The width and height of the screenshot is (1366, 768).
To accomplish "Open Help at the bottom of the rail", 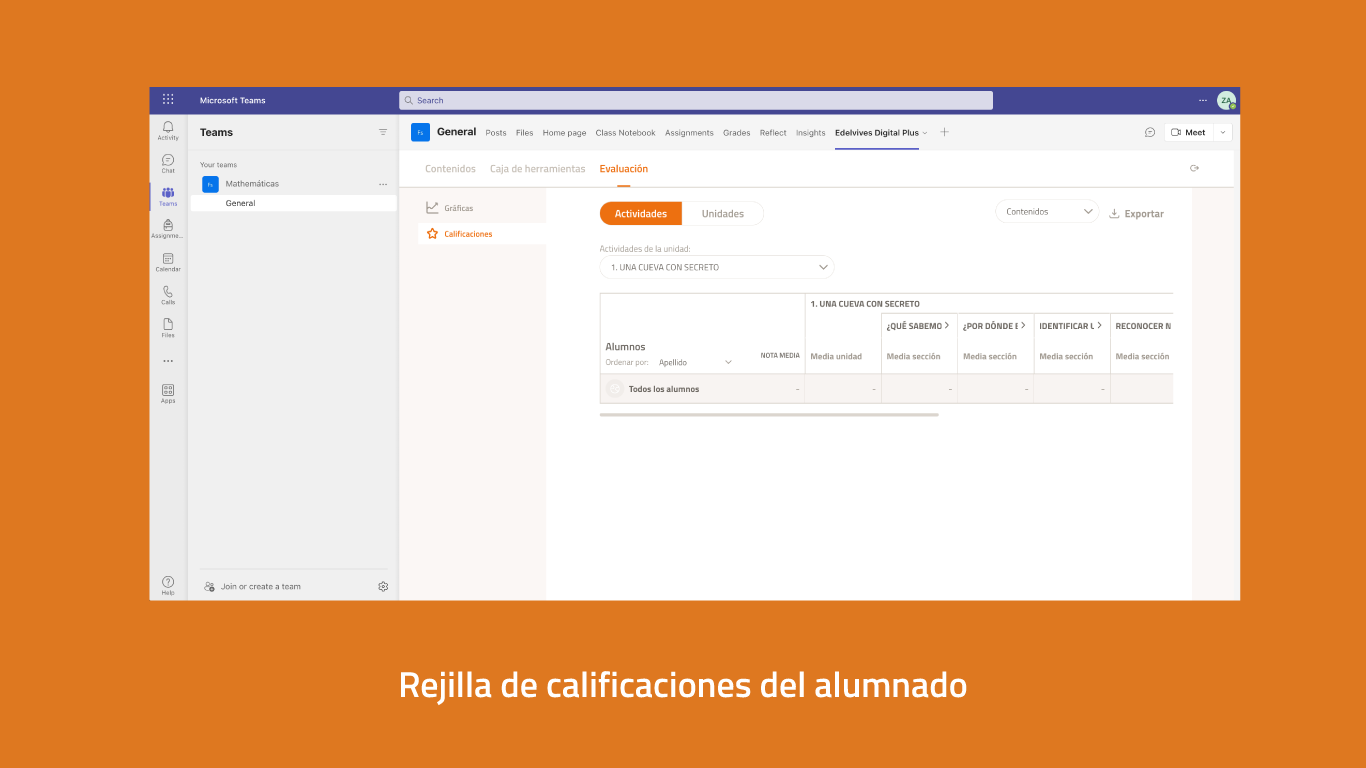I will (x=168, y=585).
